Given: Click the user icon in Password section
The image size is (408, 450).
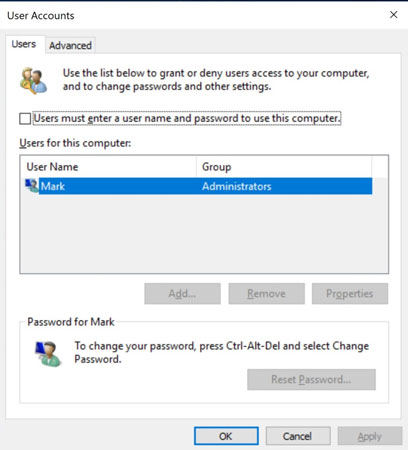Looking at the screenshot, I should point(48,354).
